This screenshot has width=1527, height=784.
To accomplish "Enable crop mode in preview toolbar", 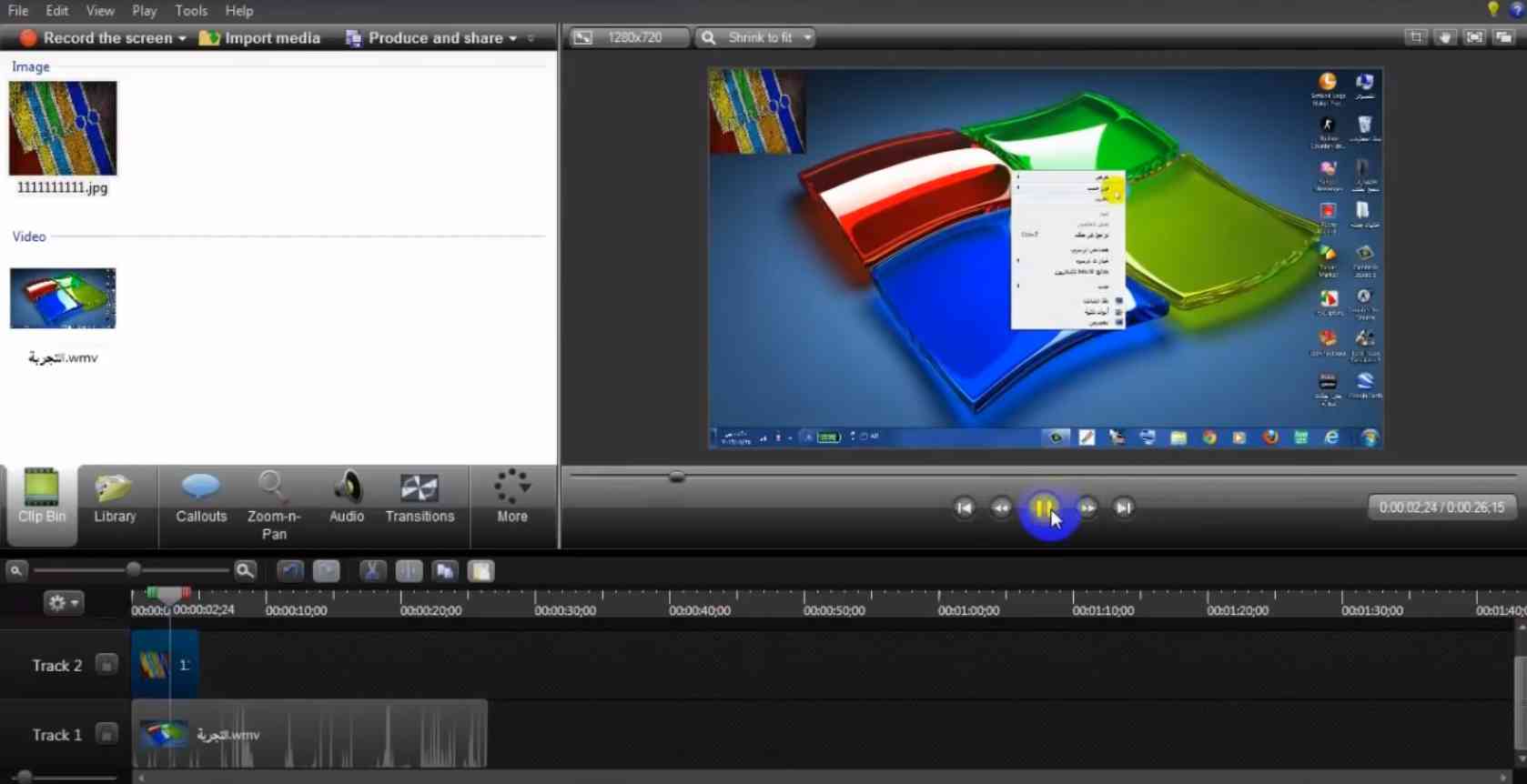I will [1416, 37].
